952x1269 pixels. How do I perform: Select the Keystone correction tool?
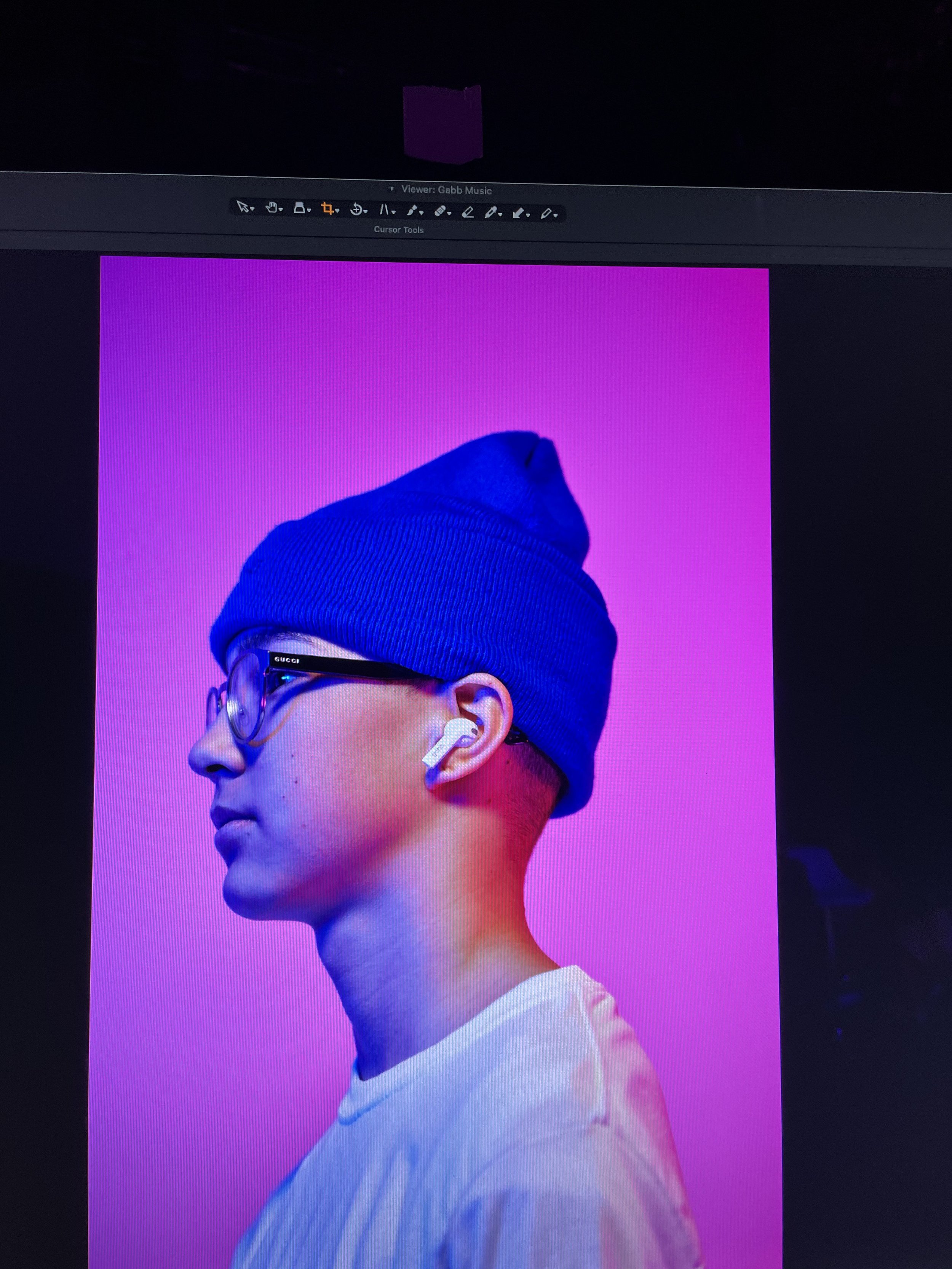point(384,210)
